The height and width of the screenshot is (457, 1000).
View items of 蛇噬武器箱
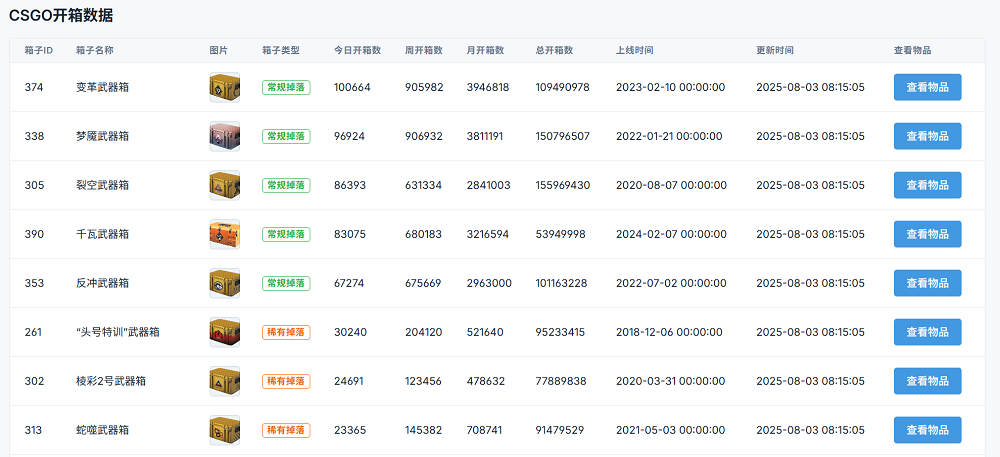[x=927, y=430]
